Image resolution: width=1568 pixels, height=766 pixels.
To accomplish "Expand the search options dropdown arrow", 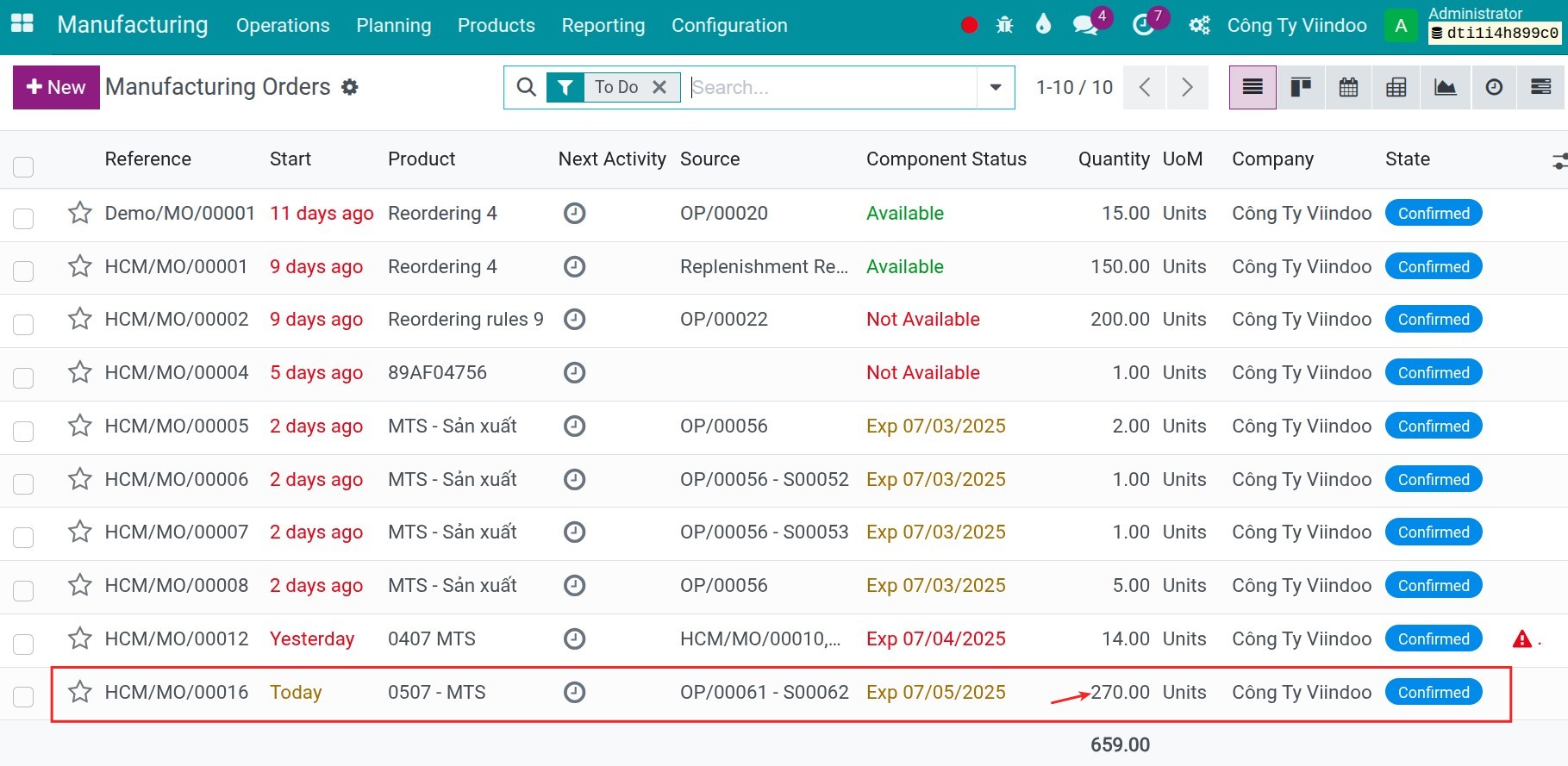I will 996,87.
